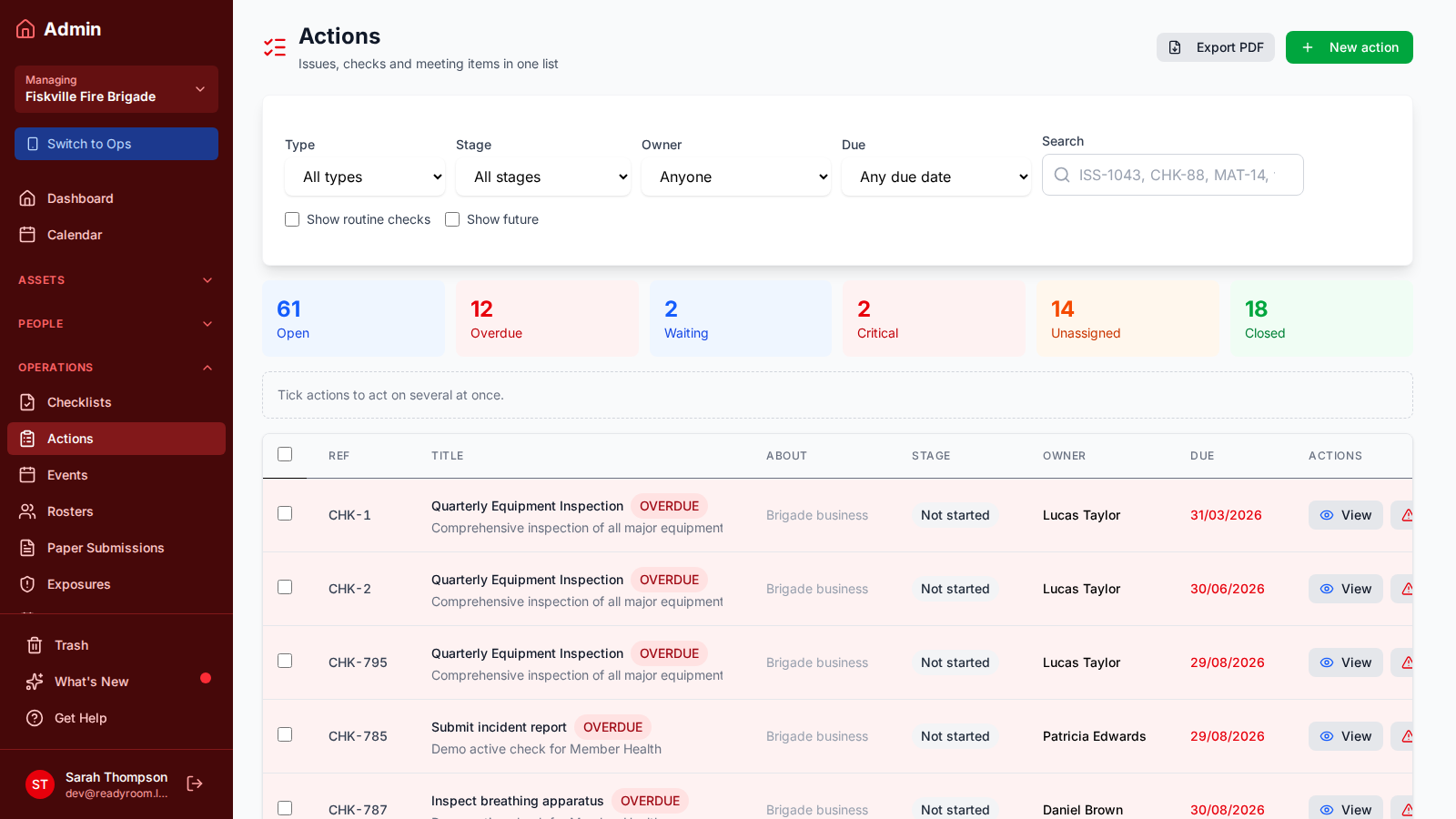The image size is (1456, 819).
Task: Tick the select-all checkbox in table header
Action: [x=285, y=454]
